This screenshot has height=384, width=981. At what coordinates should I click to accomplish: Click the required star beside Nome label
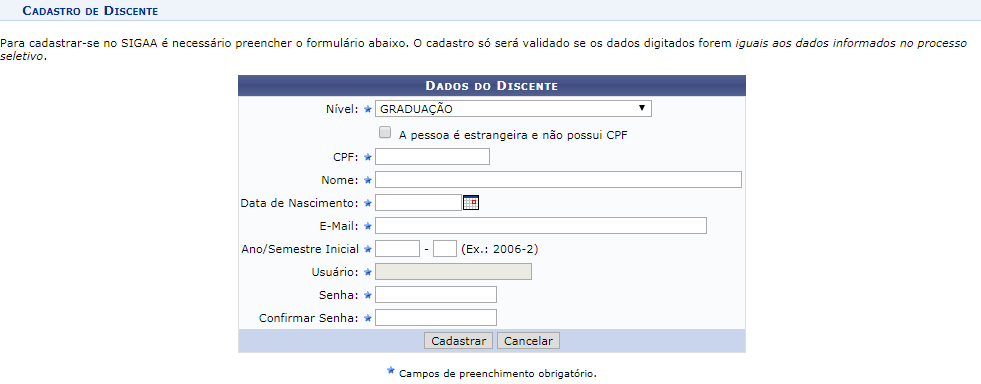pos(368,180)
